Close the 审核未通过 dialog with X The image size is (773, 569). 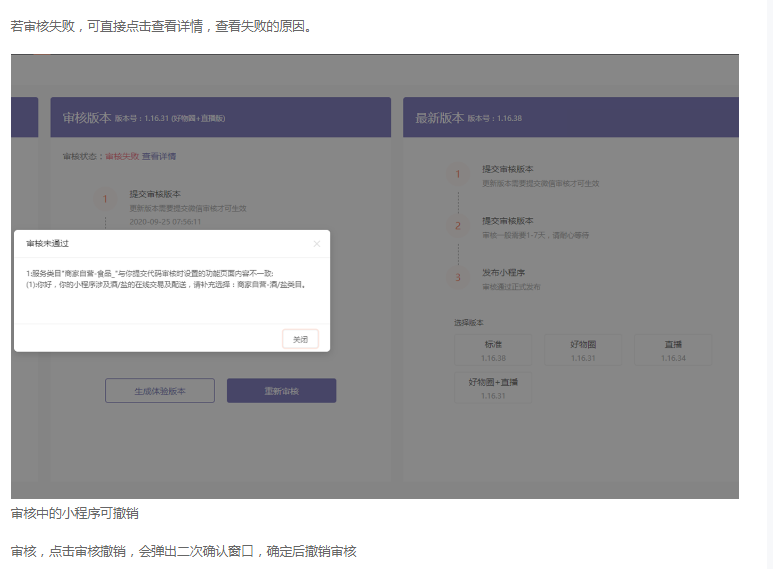[x=317, y=243]
